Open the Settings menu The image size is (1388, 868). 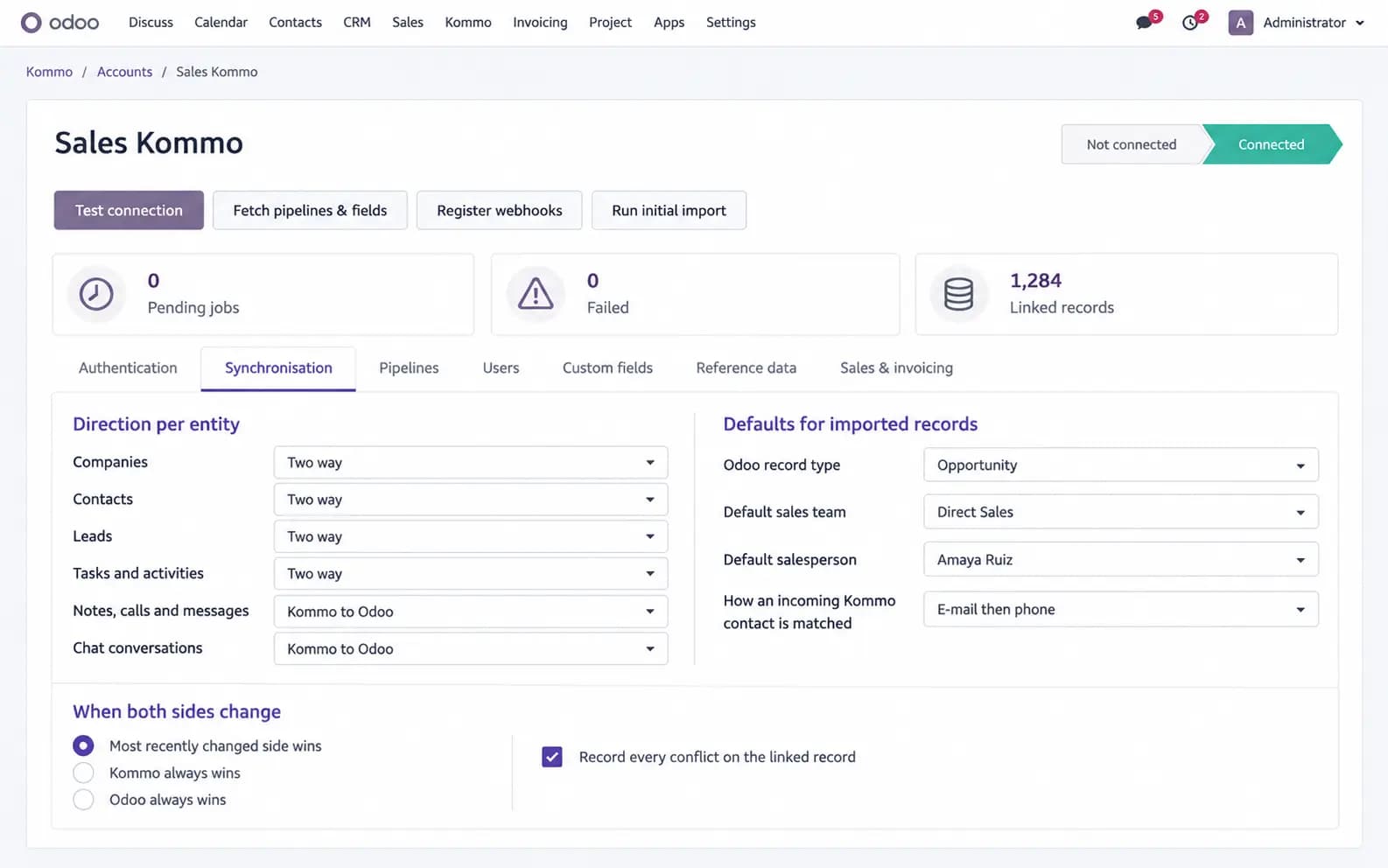click(731, 23)
